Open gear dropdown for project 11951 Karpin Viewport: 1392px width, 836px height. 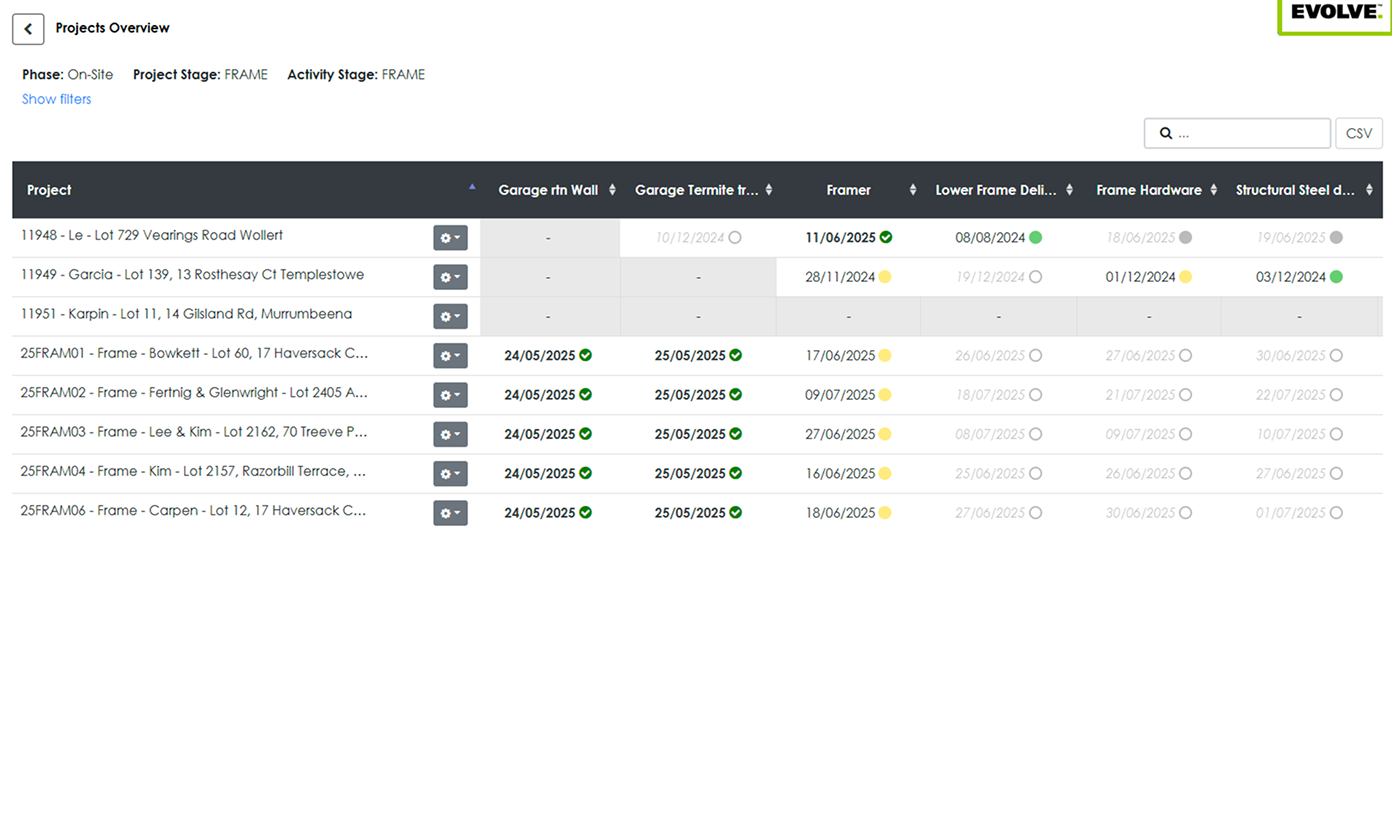point(450,316)
